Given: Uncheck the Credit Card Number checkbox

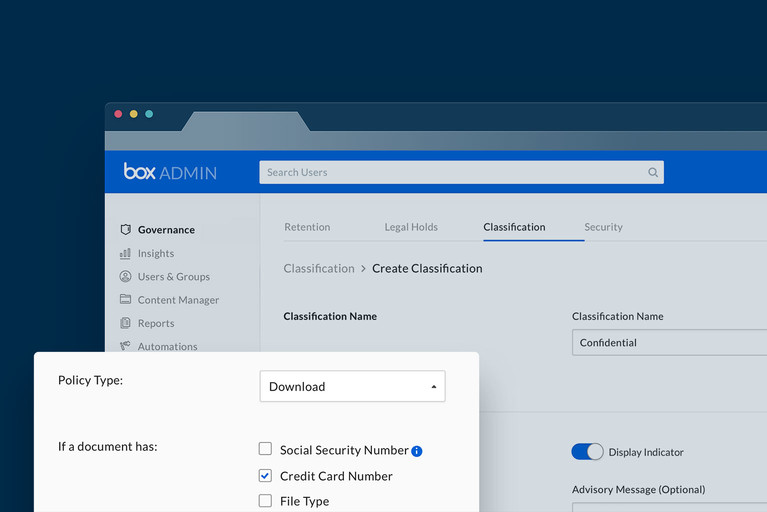Looking at the screenshot, I should click(265, 476).
